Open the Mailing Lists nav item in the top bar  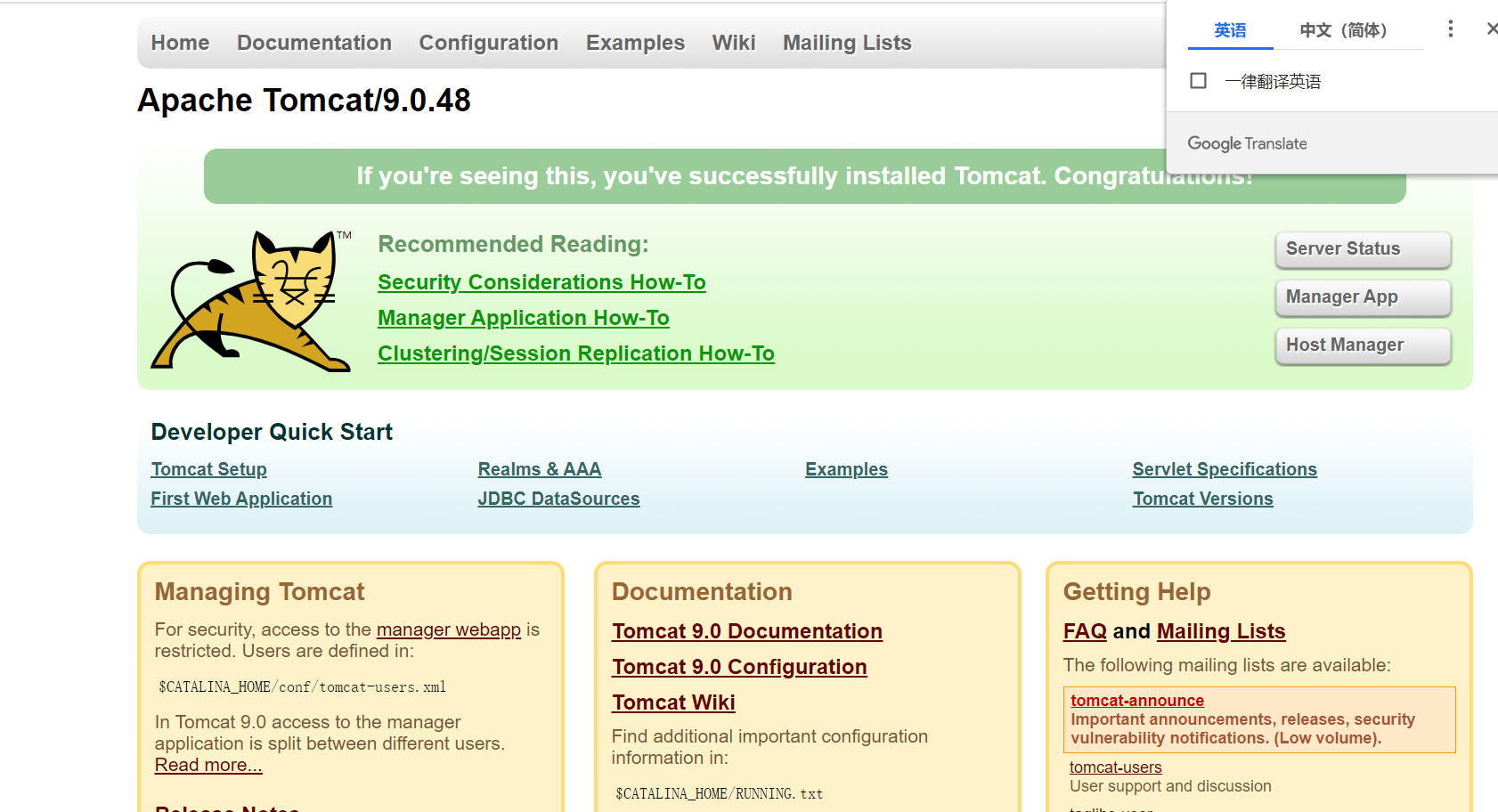[847, 43]
